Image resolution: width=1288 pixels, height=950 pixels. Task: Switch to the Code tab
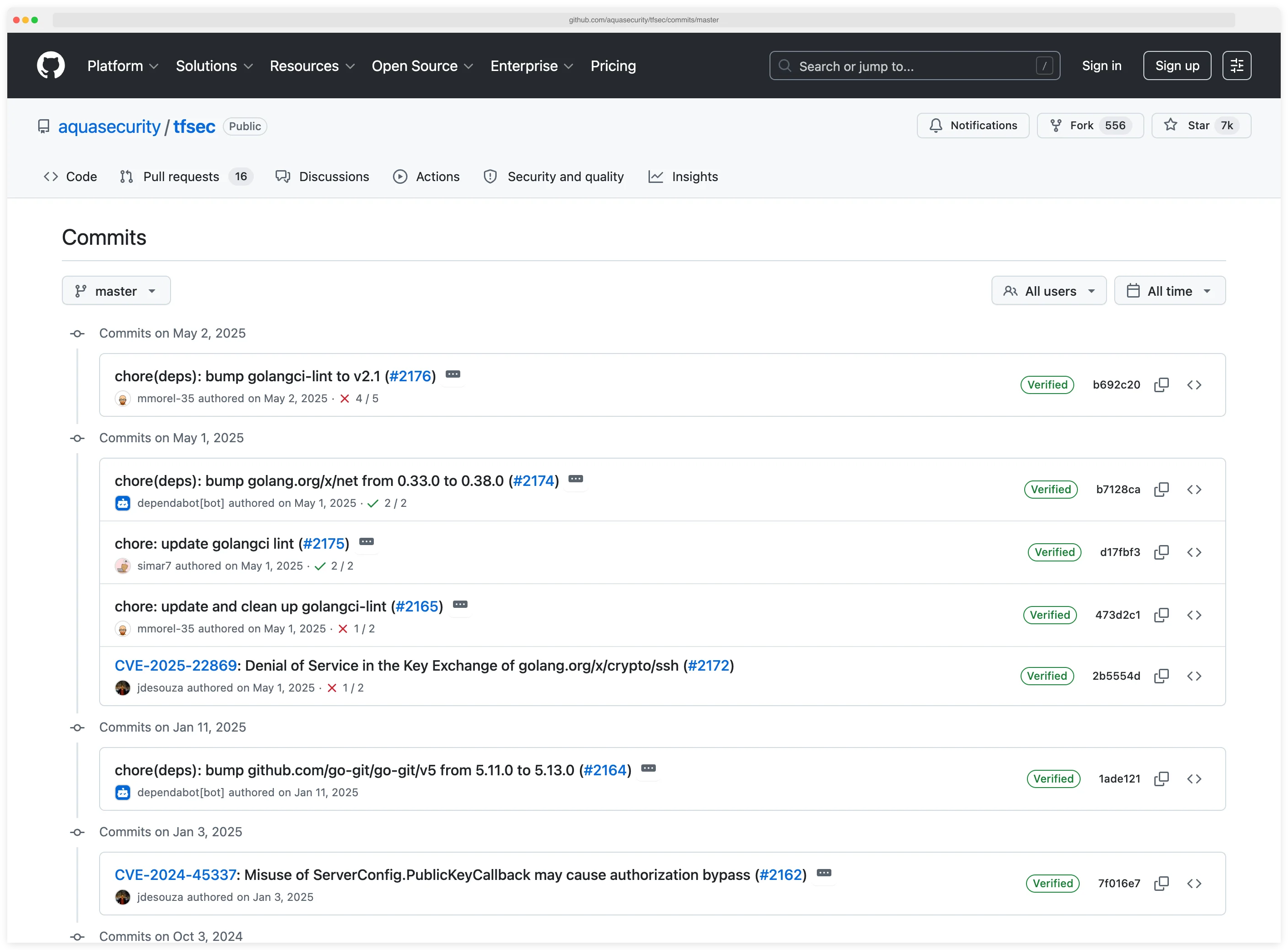tap(70, 177)
